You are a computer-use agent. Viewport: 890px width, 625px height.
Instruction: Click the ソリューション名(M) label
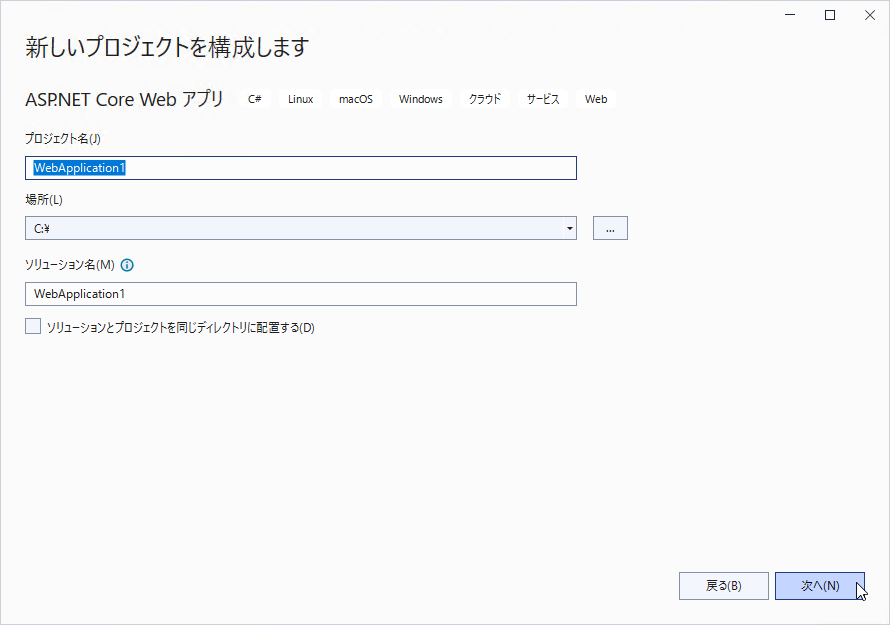tap(70, 265)
